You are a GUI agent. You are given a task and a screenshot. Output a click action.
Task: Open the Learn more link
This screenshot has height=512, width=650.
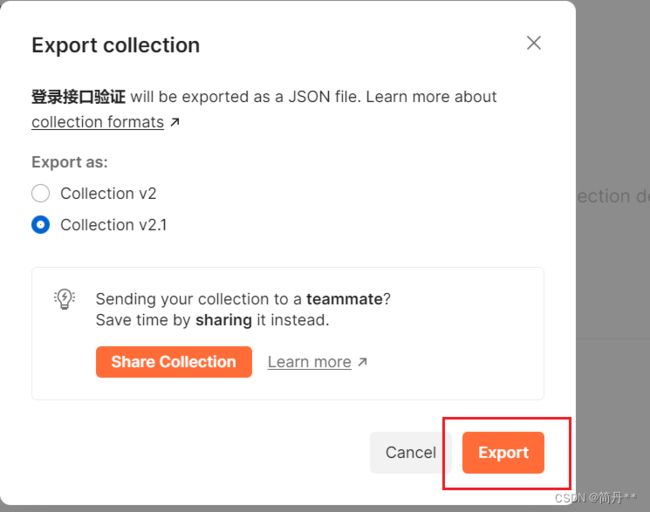click(309, 362)
